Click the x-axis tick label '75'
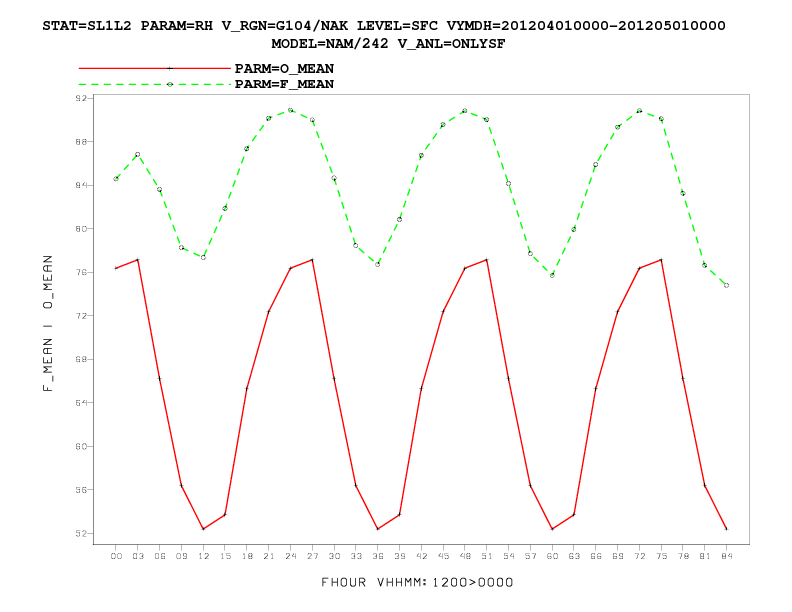 (661, 556)
